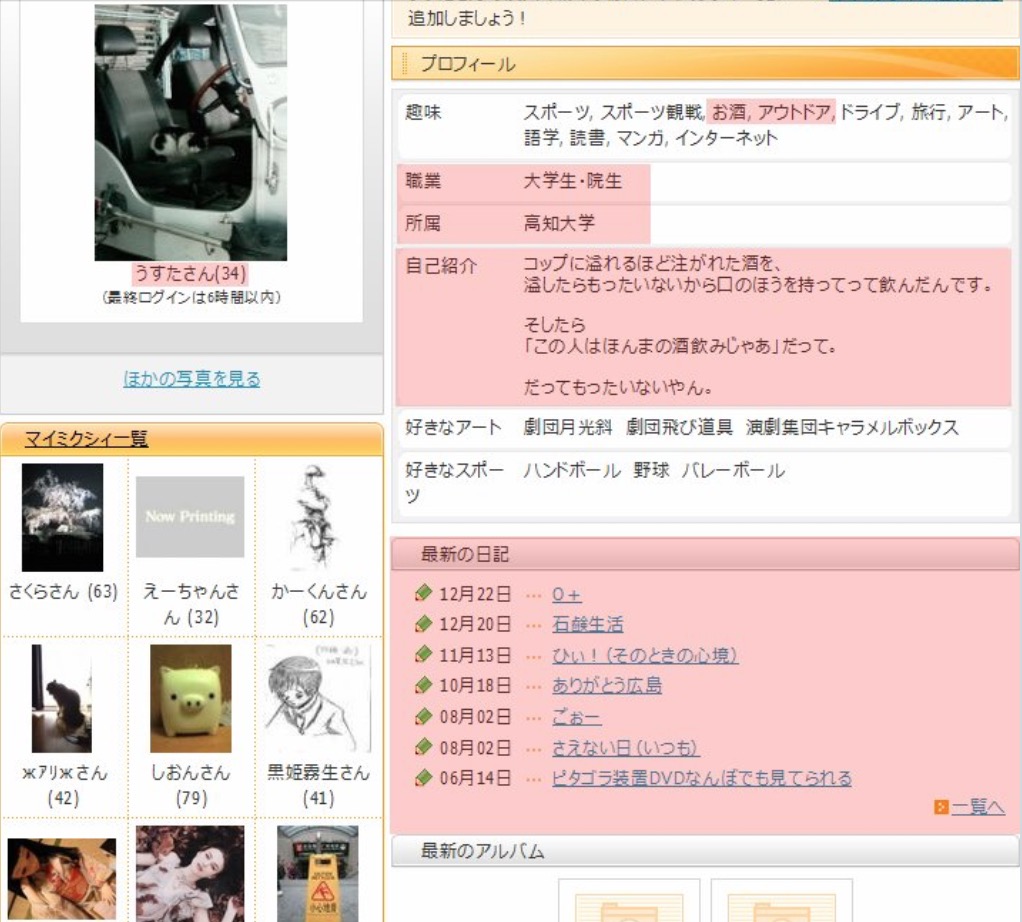Viewport: 1022px width, 922px height.
Task: Select hobby text アウトドア
Action: tap(794, 112)
